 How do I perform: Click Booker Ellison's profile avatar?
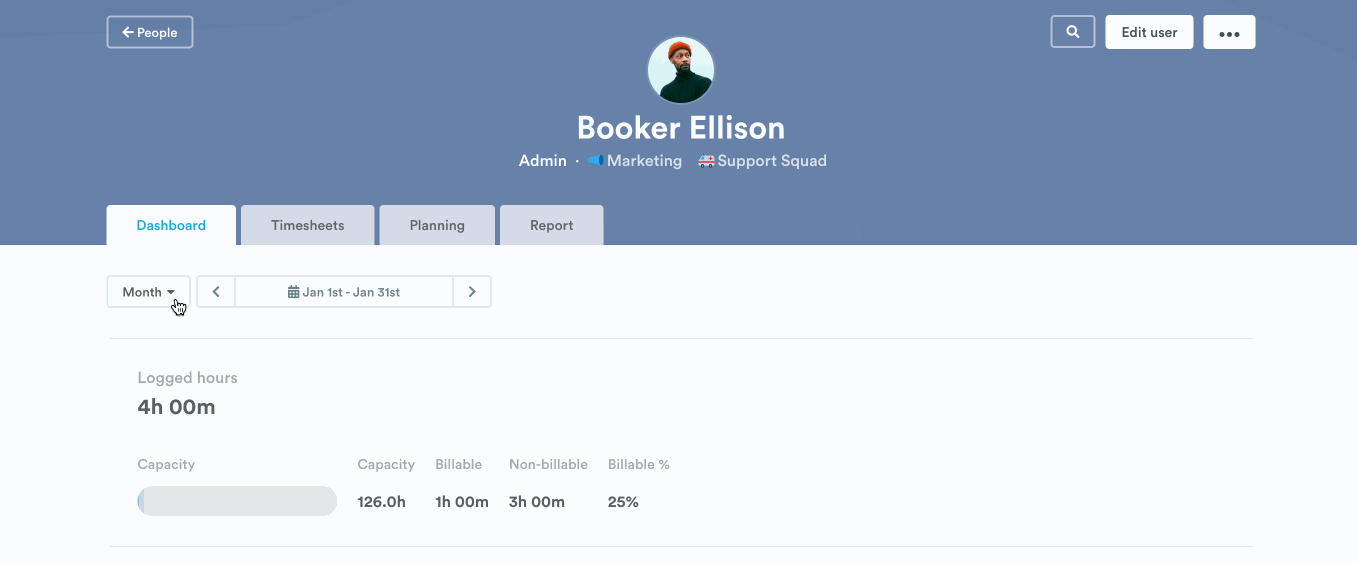tap(681, 70)
